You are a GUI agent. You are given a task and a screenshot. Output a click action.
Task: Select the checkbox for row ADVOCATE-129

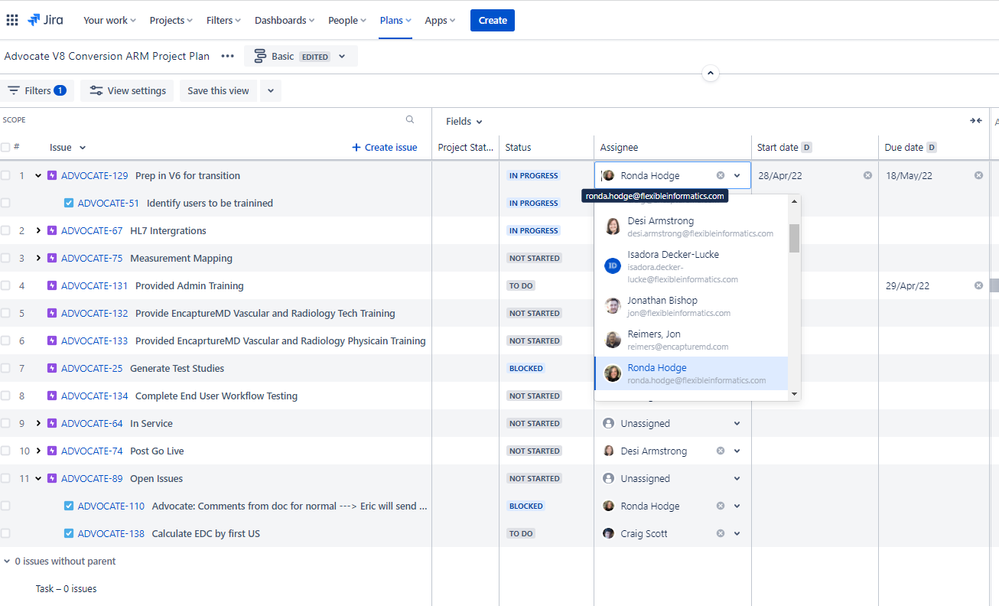click(6, 175)
